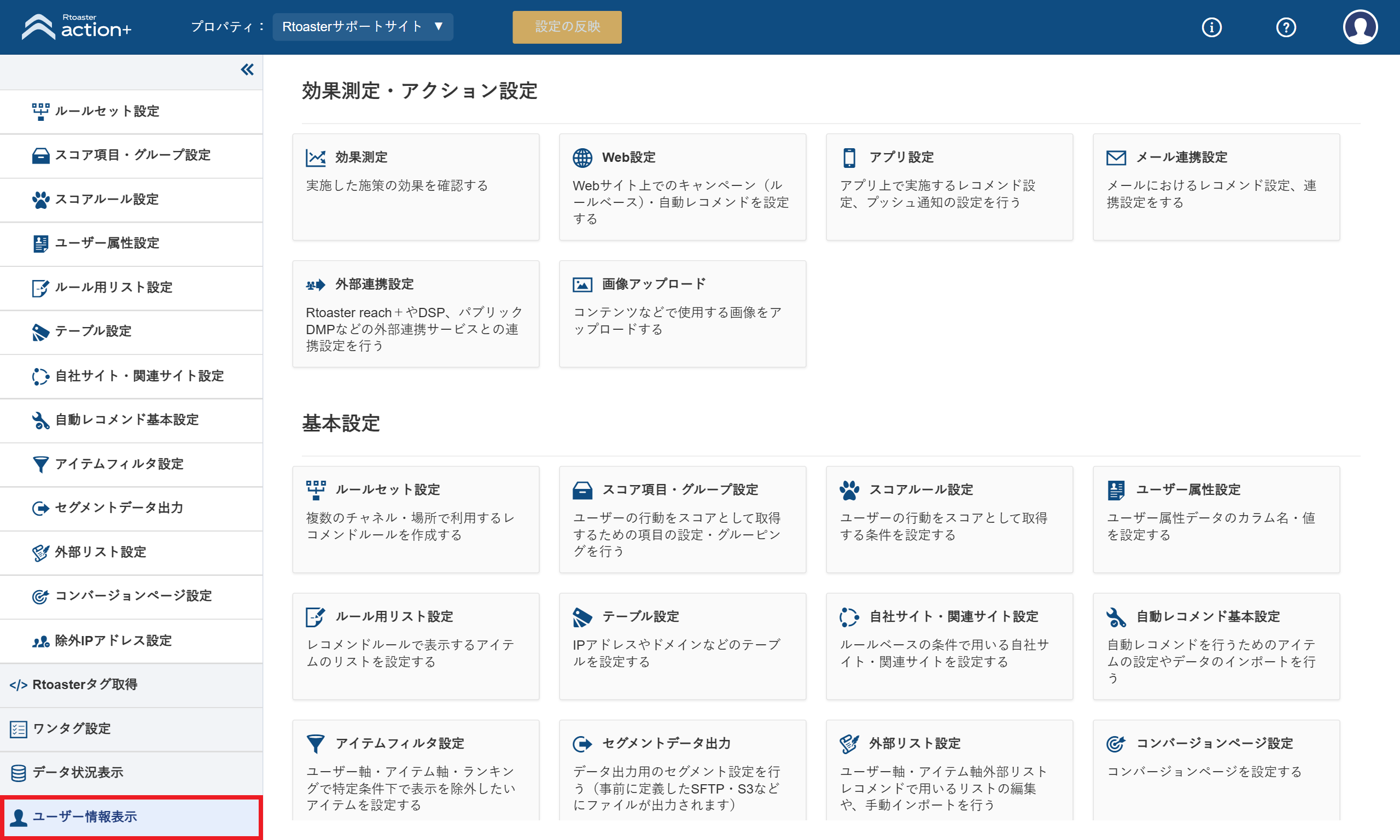Click the アプリ設定 phone icon
This screenshot has width=1400, height=840.
(849, 158)
